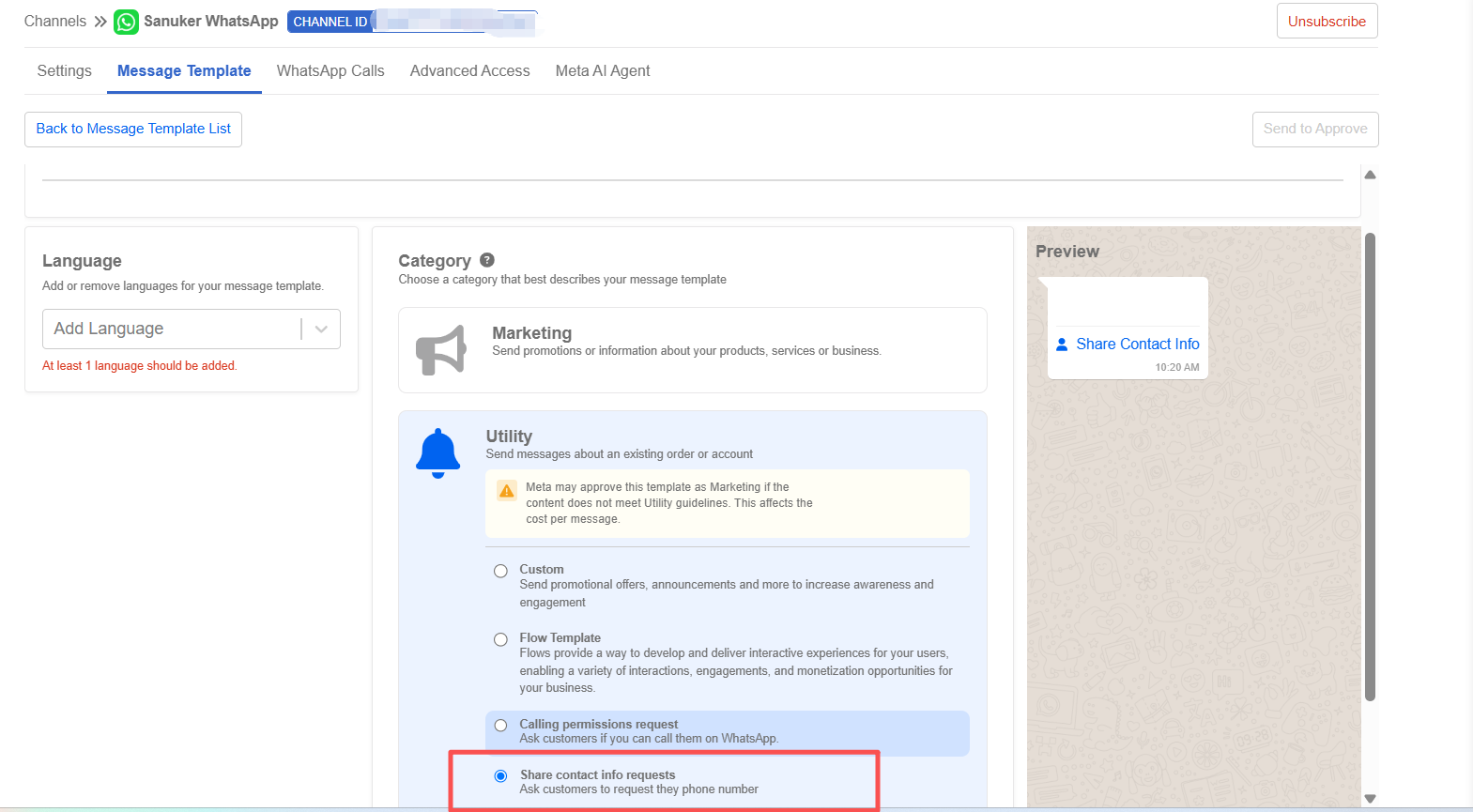Click the vertical scrollbar thumb
1473x812 pixels.
click(1370, 467)
